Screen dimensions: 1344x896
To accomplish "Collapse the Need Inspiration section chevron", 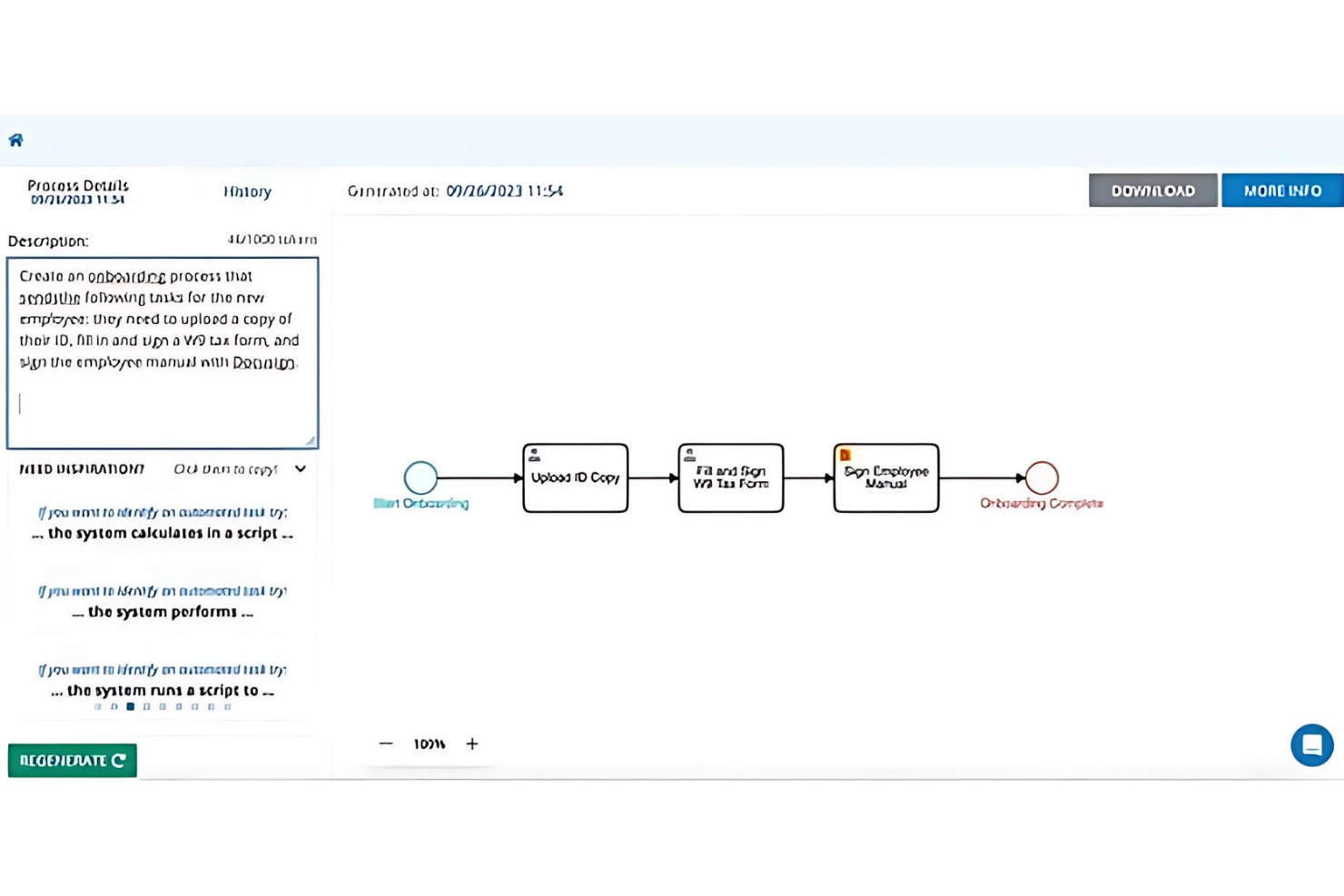I will [x=301, y=469].
